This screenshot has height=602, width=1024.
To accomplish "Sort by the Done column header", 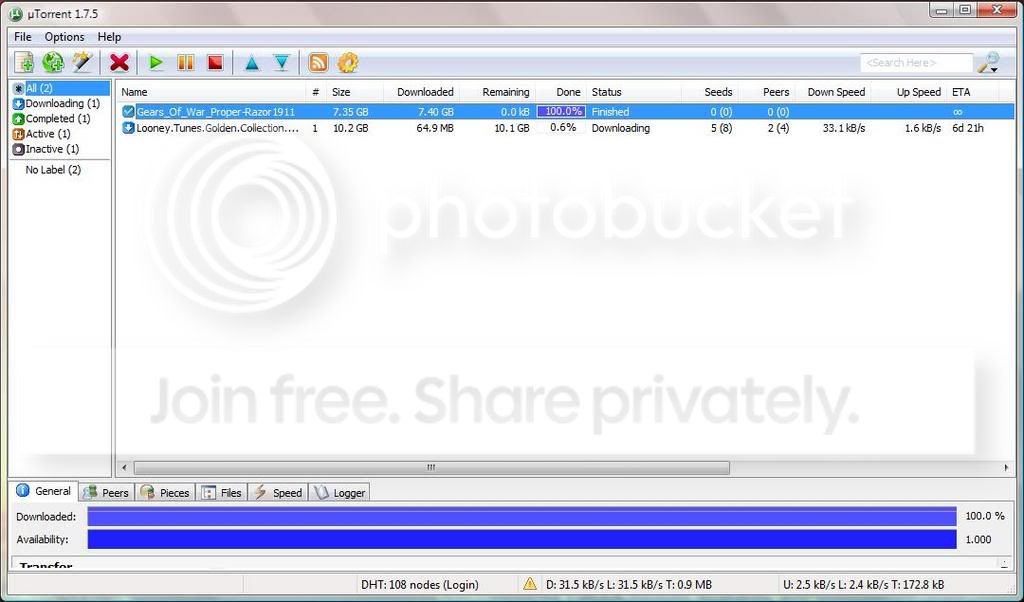I will click(x=561, y=92).
